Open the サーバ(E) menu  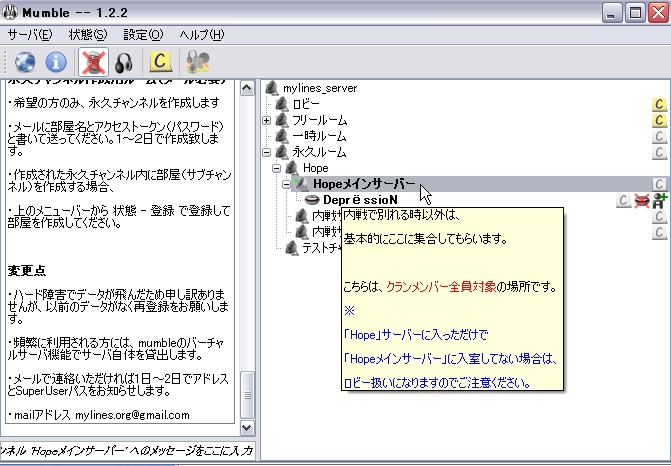click(30, 35)
